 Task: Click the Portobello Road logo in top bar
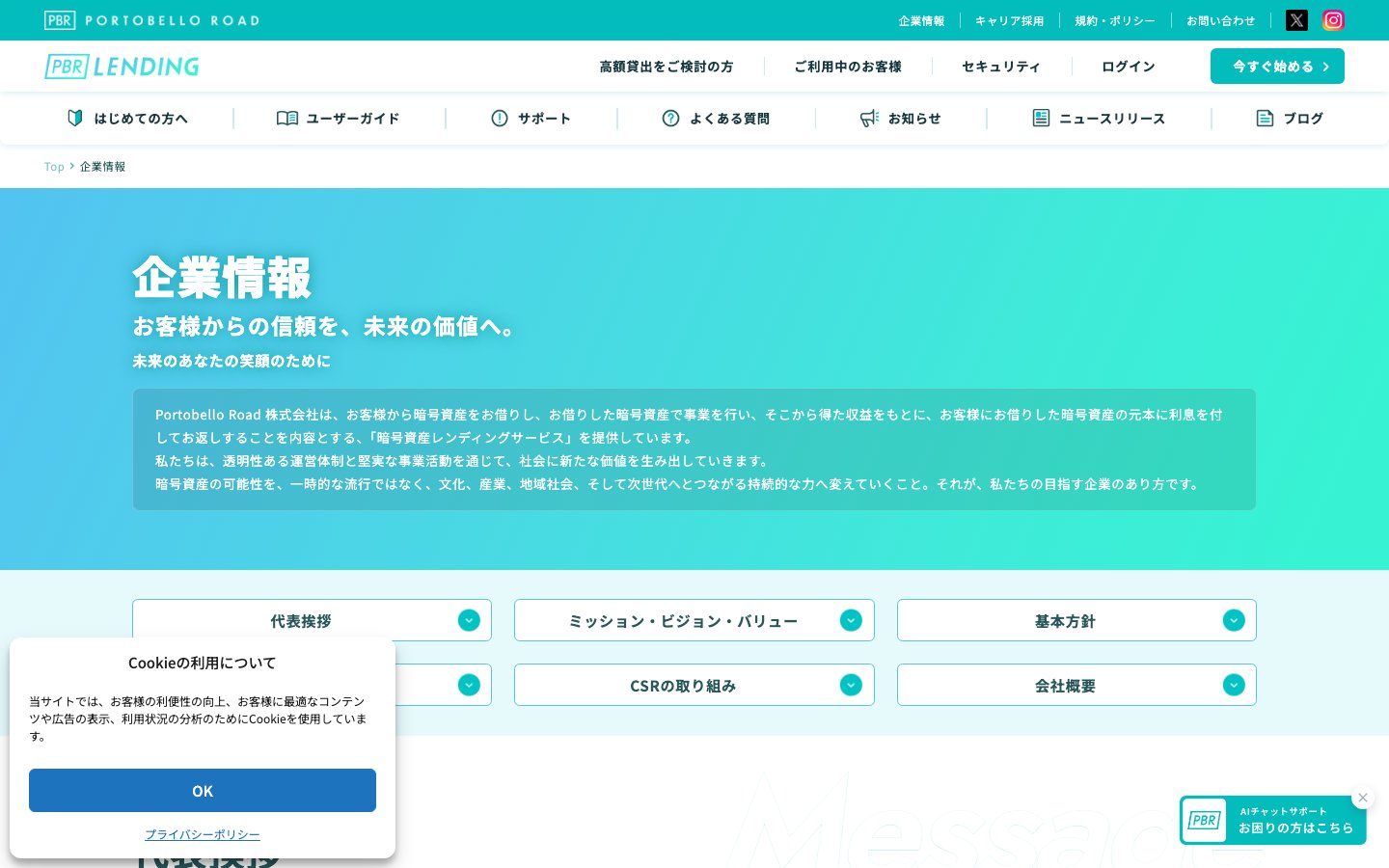[152, 20]
